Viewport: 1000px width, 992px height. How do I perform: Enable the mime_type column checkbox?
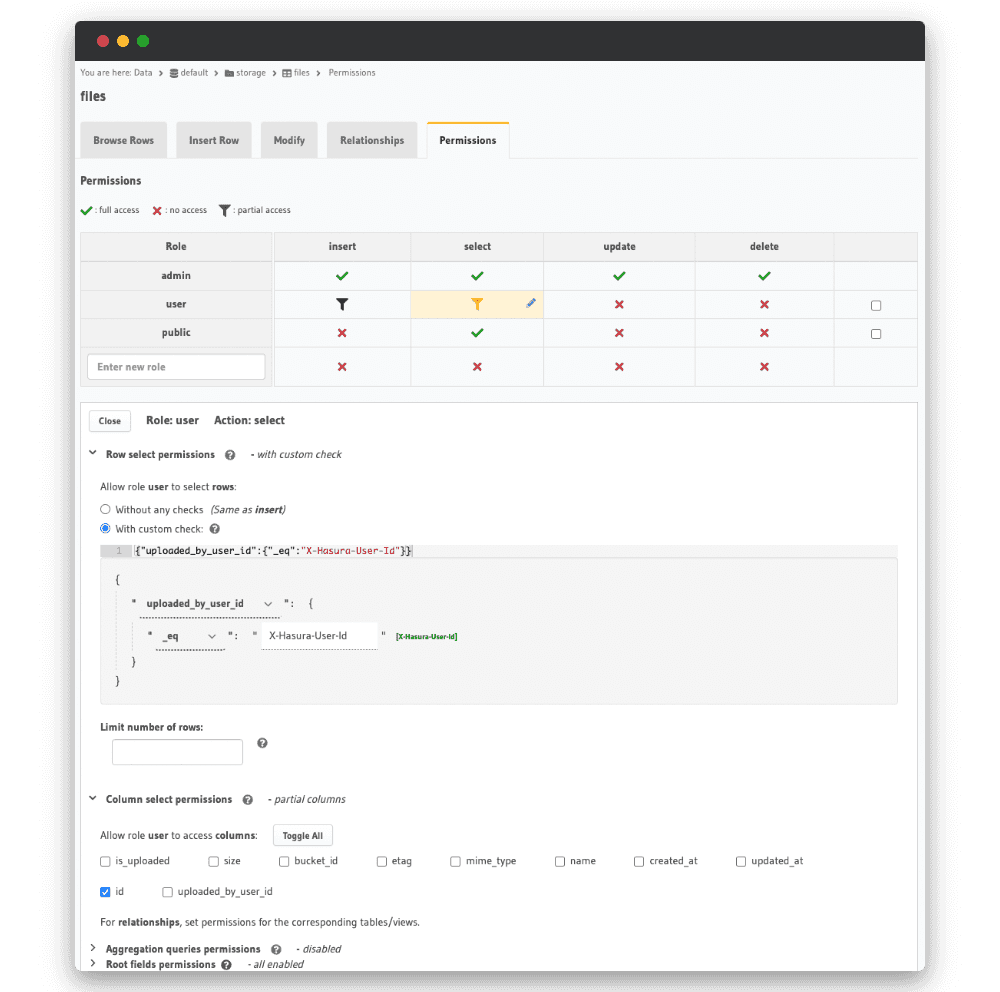click(455, 861)
